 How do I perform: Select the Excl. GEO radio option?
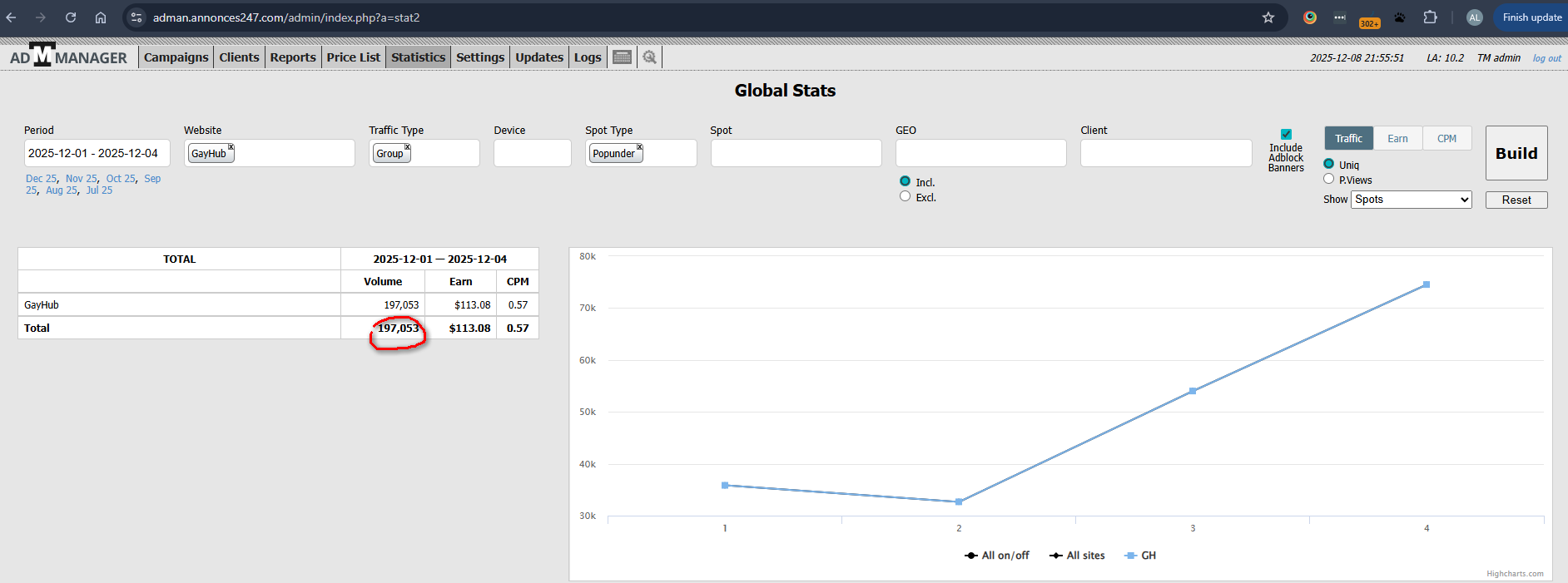[905, 196]
